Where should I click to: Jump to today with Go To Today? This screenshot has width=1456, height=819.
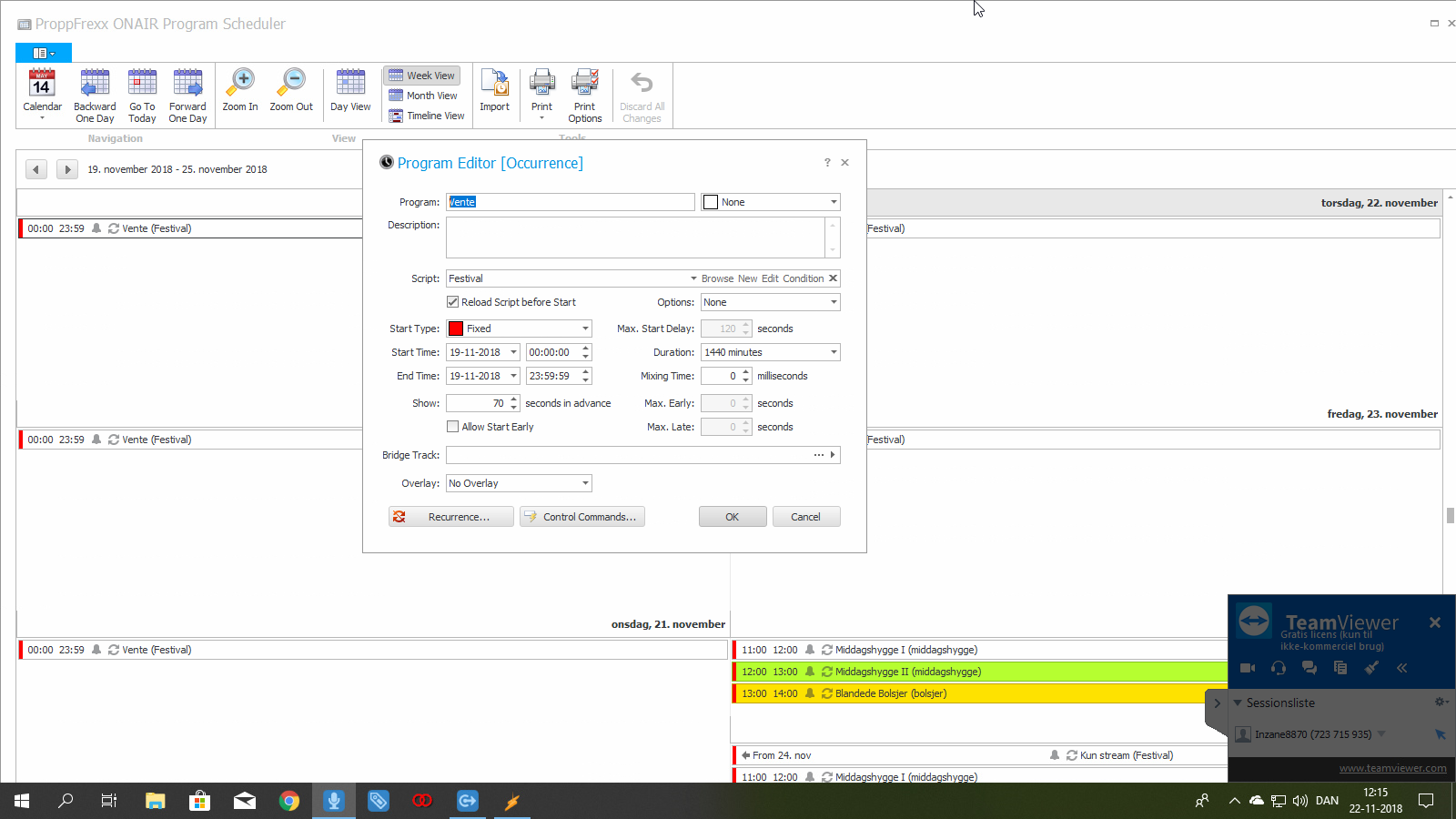tap(142, 95)
